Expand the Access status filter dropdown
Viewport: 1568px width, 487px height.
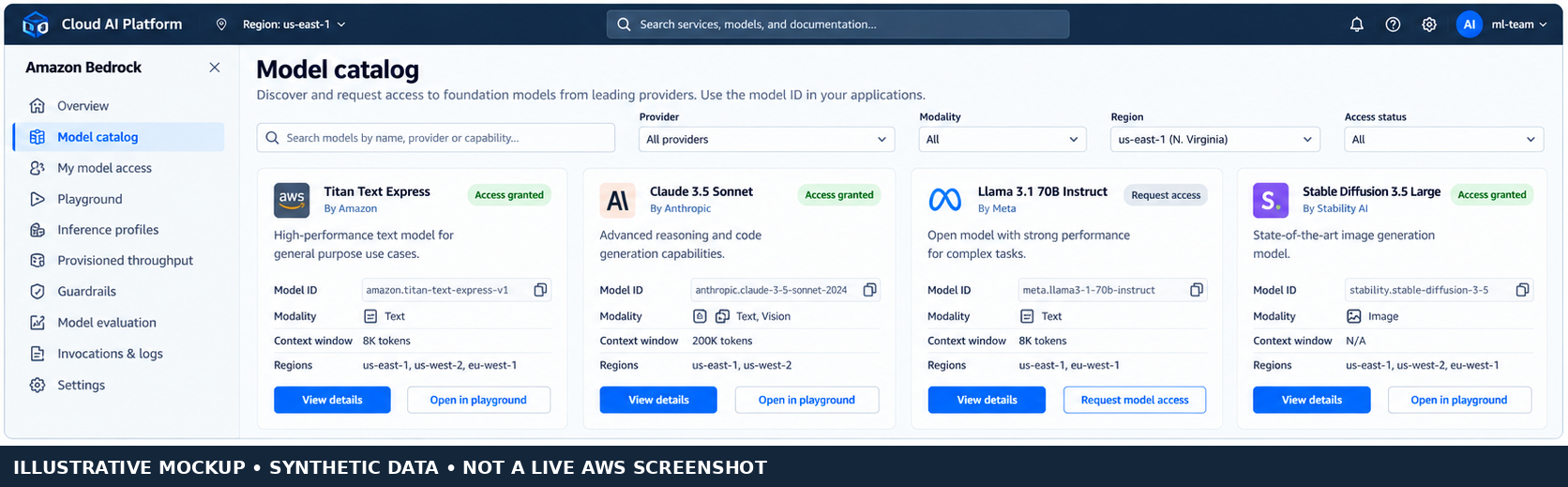1444,139
